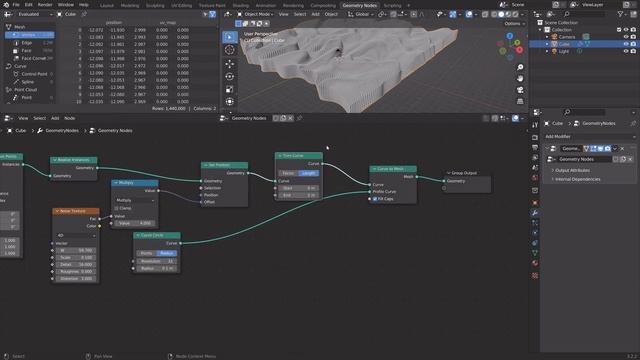
Task: Adjust the Value field on Multiply node
Action: 135,223
